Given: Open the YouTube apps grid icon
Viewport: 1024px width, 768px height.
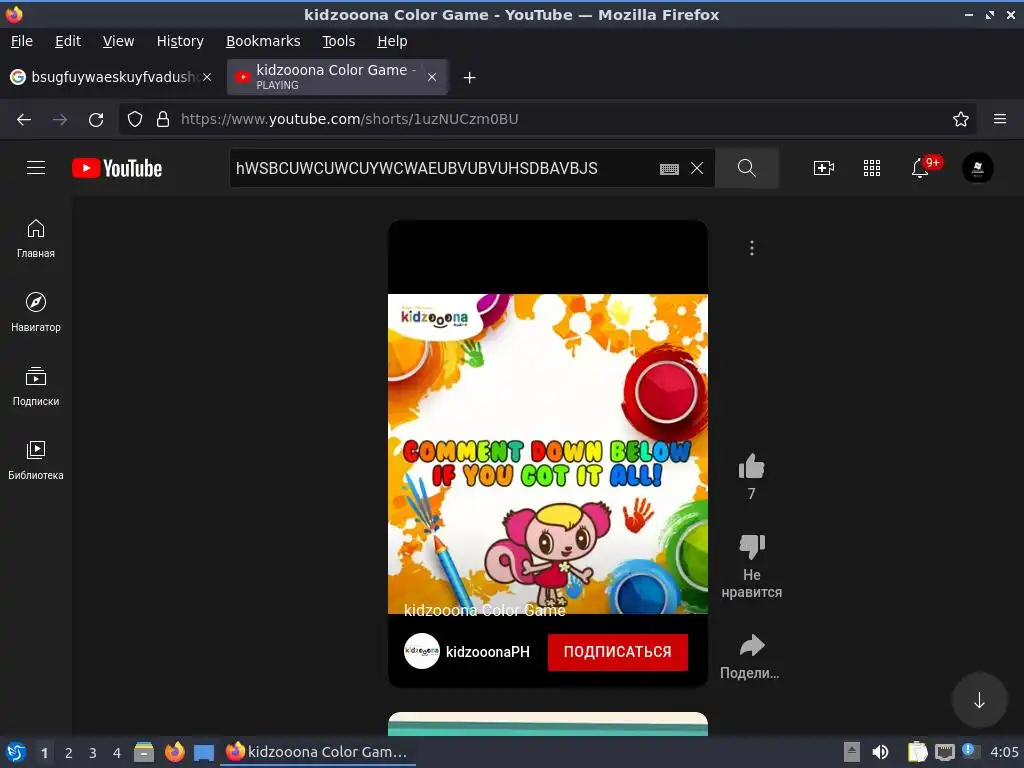Looking at the screenshot, I should 872,168.
